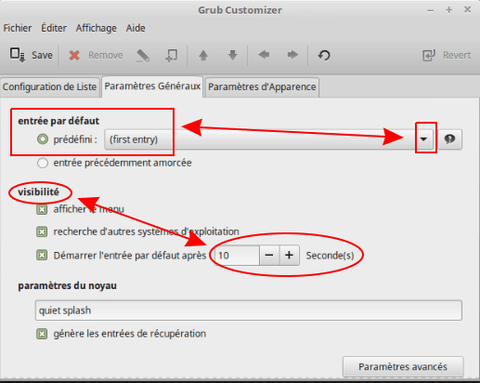Move entry down with down arrow icon
480x383 pixels.
pos(233,55)
